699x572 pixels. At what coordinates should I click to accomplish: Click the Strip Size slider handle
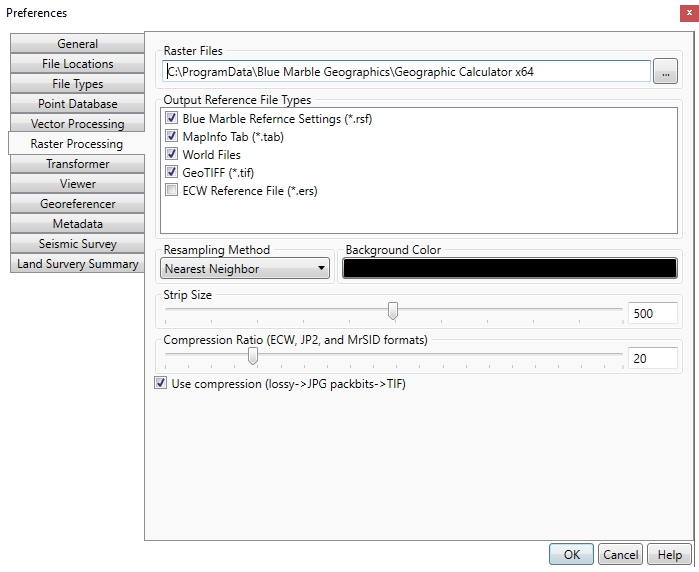pos(393,312)
